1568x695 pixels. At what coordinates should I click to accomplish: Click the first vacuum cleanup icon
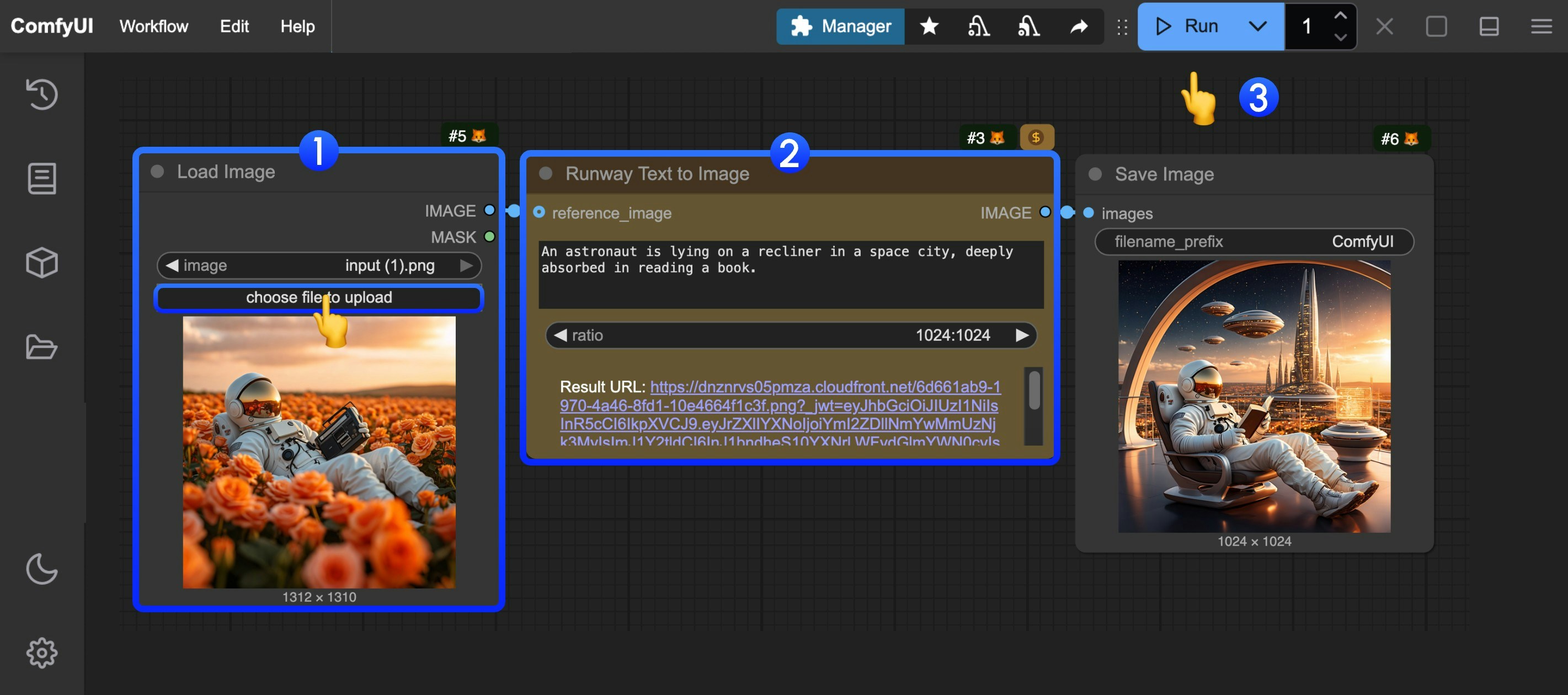(979, 26)
